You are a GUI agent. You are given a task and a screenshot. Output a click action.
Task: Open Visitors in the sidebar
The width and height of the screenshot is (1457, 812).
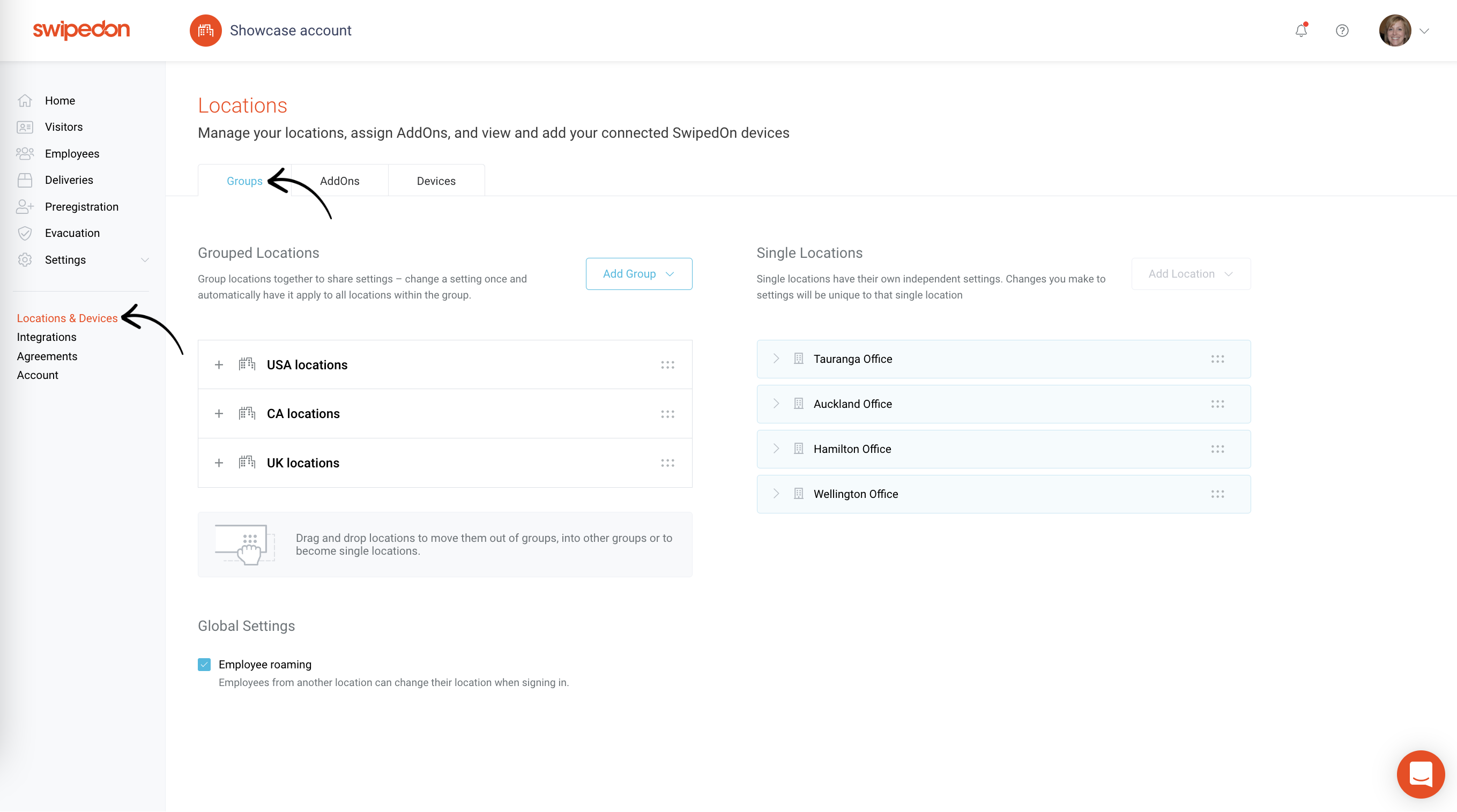coord(64,127)
